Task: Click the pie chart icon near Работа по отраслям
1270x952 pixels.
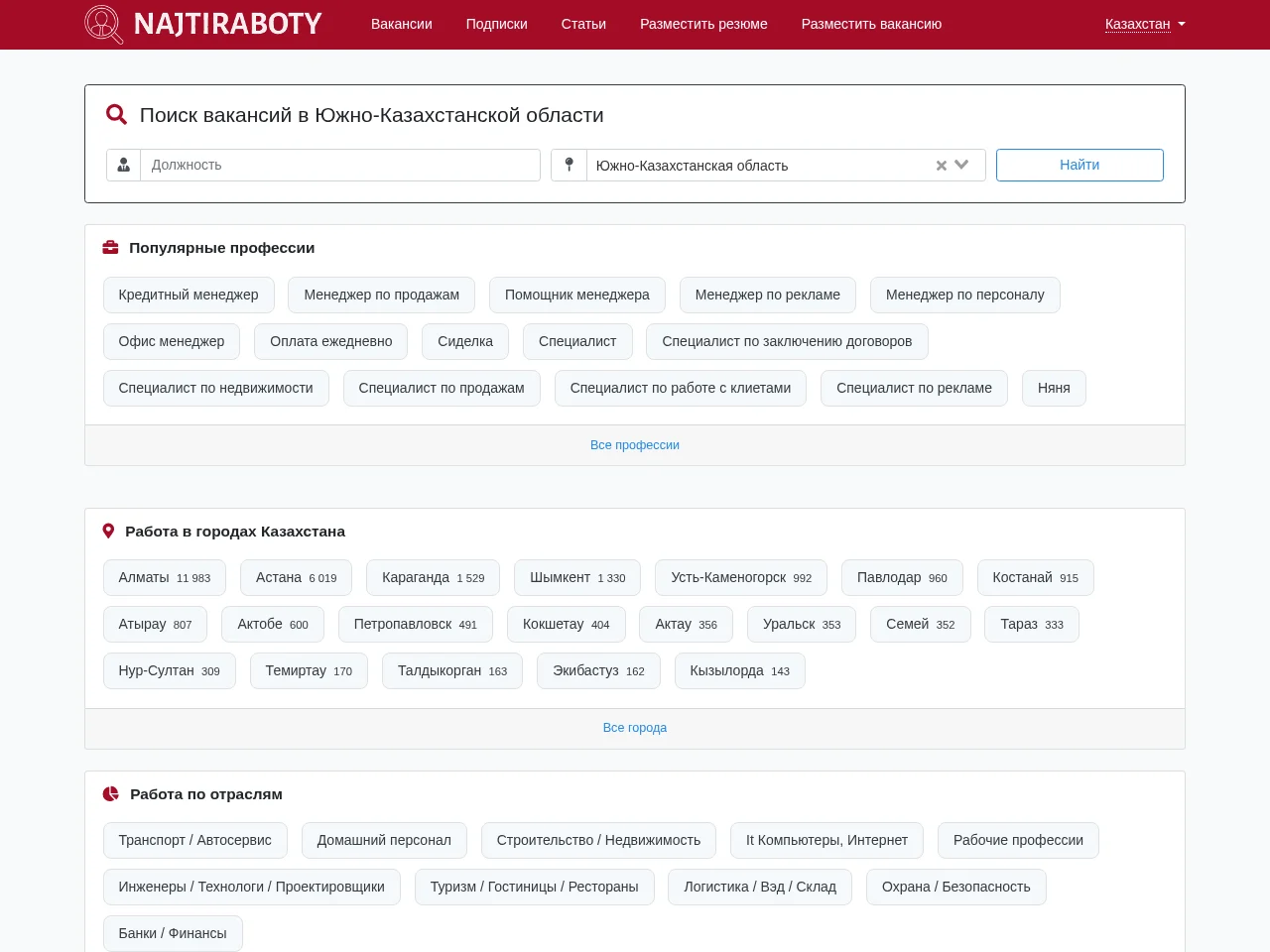Action: coord(111,794)
